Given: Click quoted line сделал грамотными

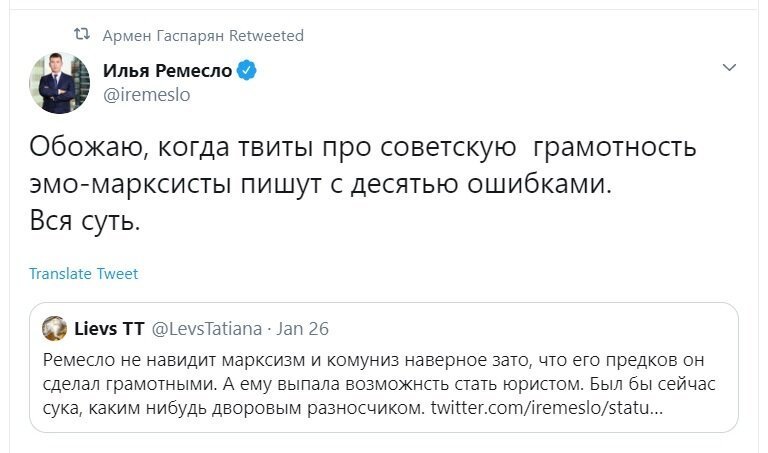Looking at the screenshot, I should point(130,384).
